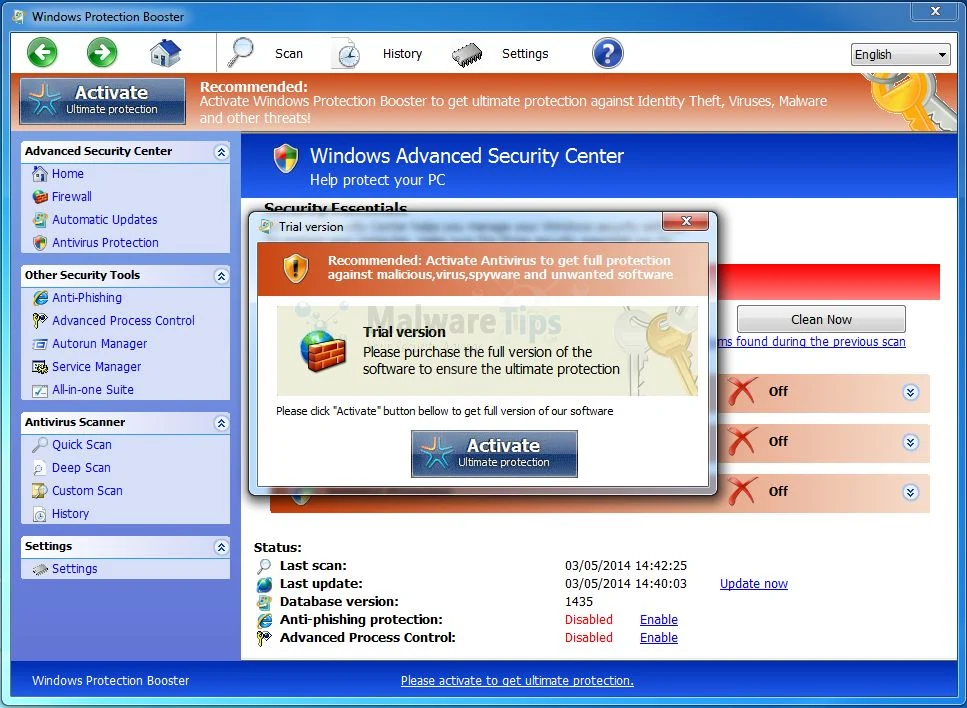This screenshot has height=708, width=967.
Task: Open Anti-Phishing in the sidebar
Action: 87,298
